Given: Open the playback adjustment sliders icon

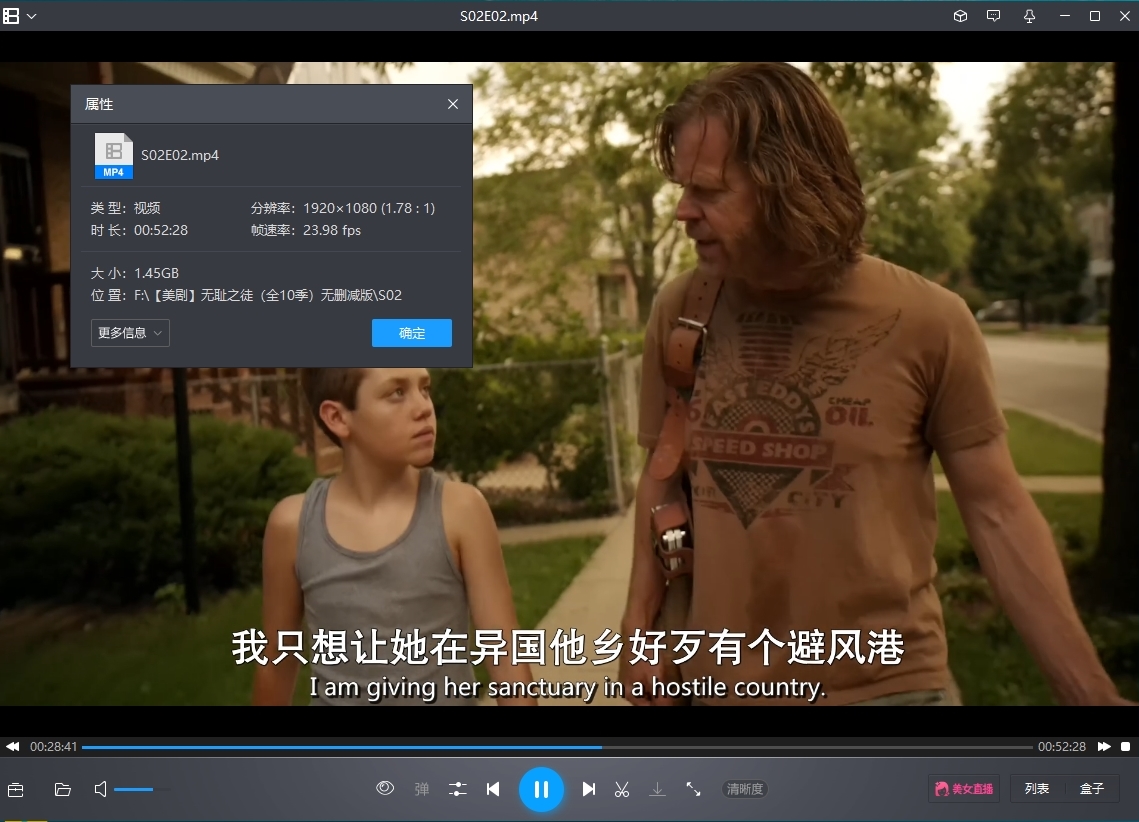Looking at the screenshot, I should tap(458, 789).
